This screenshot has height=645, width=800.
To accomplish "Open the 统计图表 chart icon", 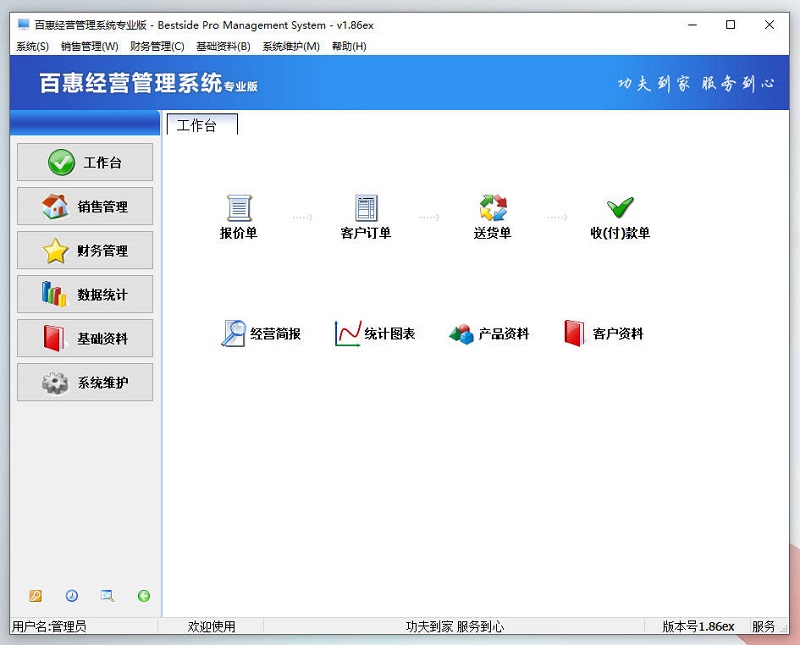I will (375, 333).
